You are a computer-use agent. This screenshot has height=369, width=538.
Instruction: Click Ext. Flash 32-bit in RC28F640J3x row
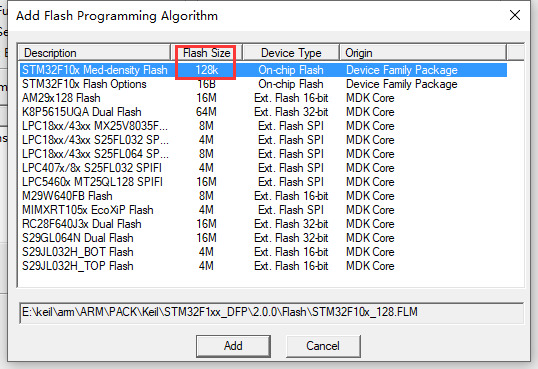click(291, 224)
